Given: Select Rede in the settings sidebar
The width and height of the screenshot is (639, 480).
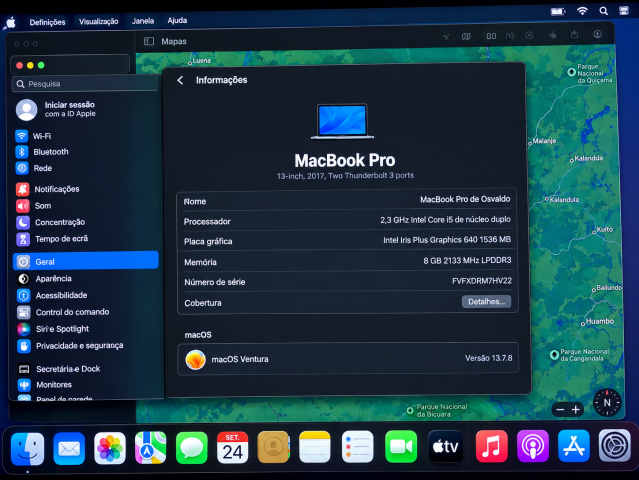Looking at the screenshot, I should [34, 168].
